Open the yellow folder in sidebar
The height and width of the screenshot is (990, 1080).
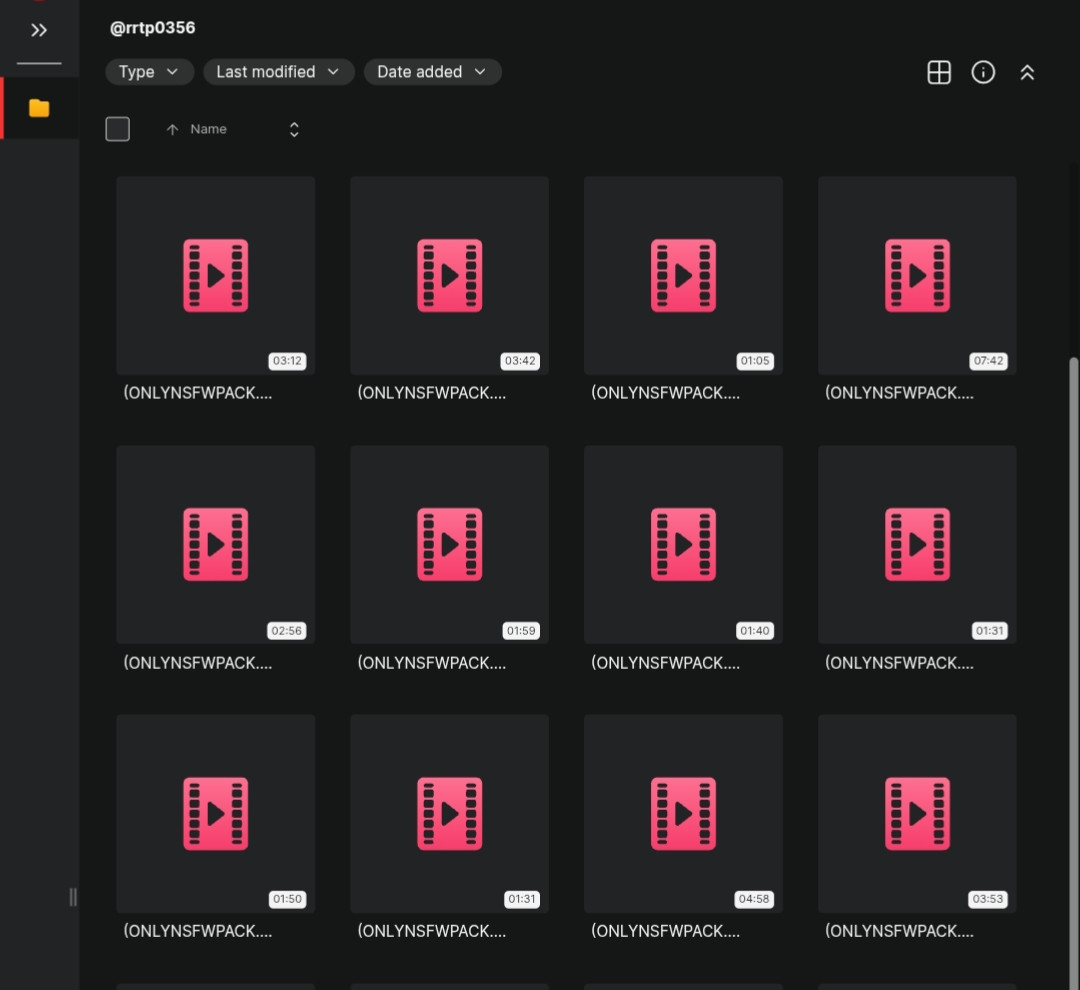(39, 108)
